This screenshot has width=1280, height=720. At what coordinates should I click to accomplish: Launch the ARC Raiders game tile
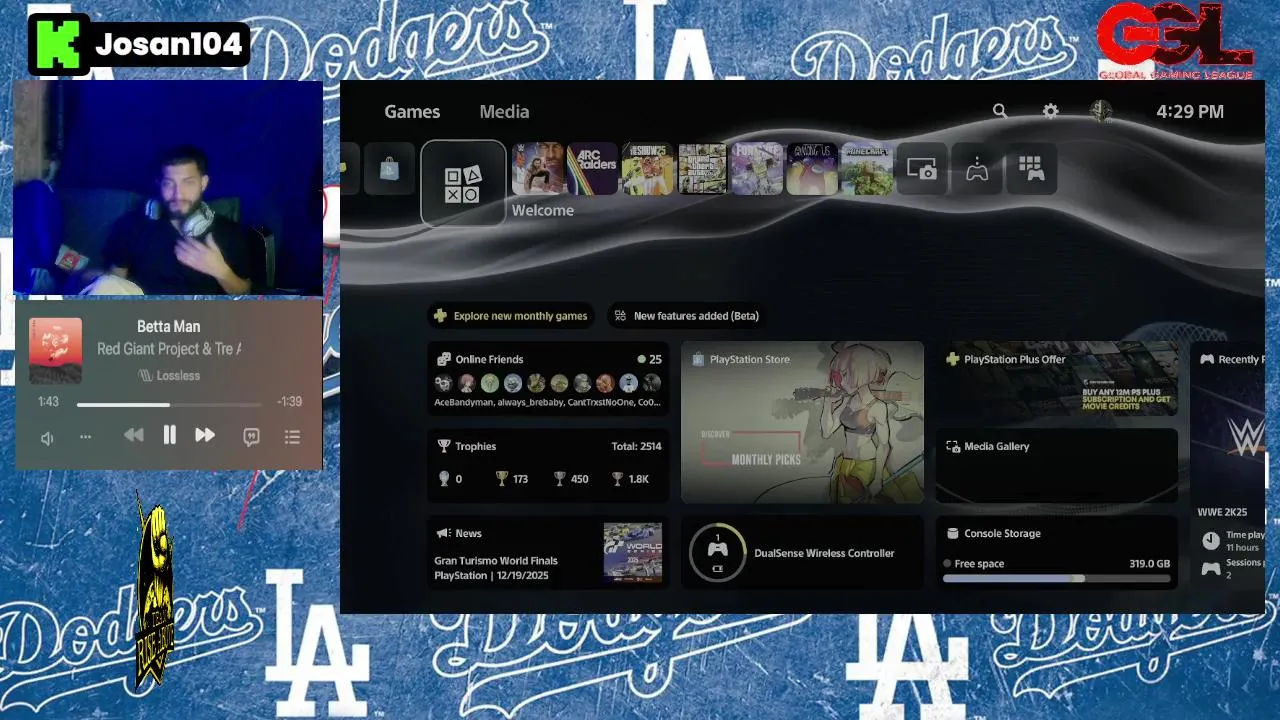coord(593,169)
